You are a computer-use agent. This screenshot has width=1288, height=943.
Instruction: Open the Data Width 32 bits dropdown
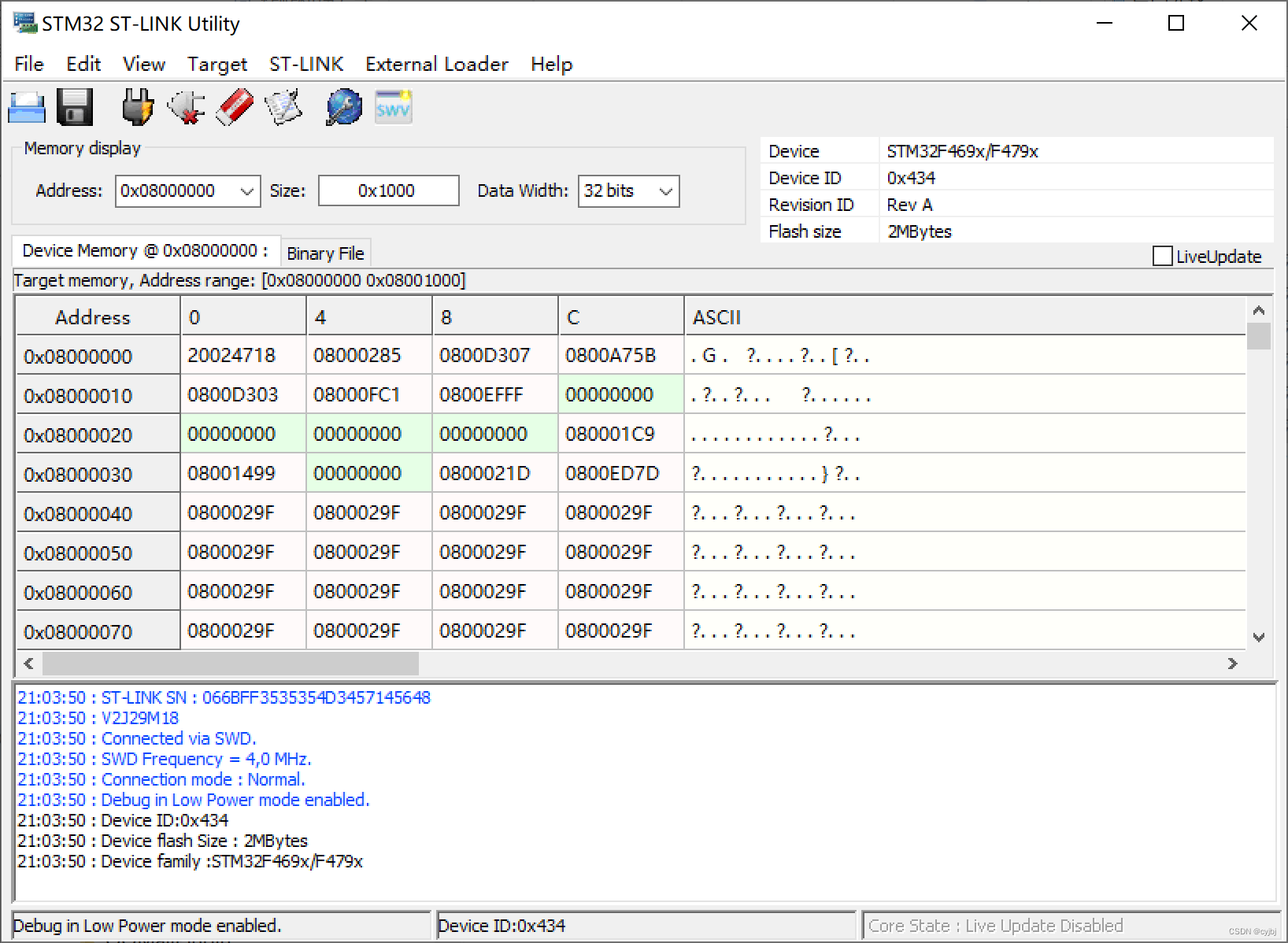pos(665,191)
